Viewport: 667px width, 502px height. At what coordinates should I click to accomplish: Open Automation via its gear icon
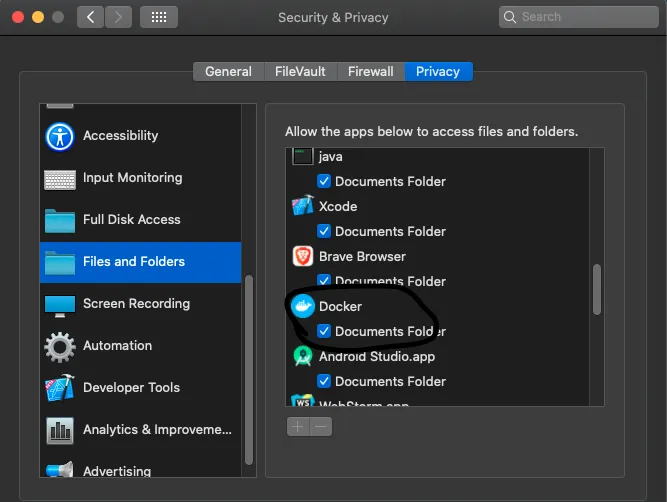[x=60, y=346]
